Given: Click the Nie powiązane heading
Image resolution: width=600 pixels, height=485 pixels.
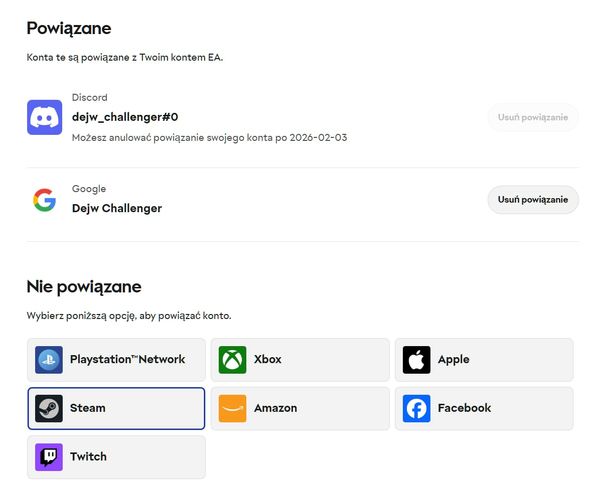Looking at the screenshot, I should pos(84,287).
